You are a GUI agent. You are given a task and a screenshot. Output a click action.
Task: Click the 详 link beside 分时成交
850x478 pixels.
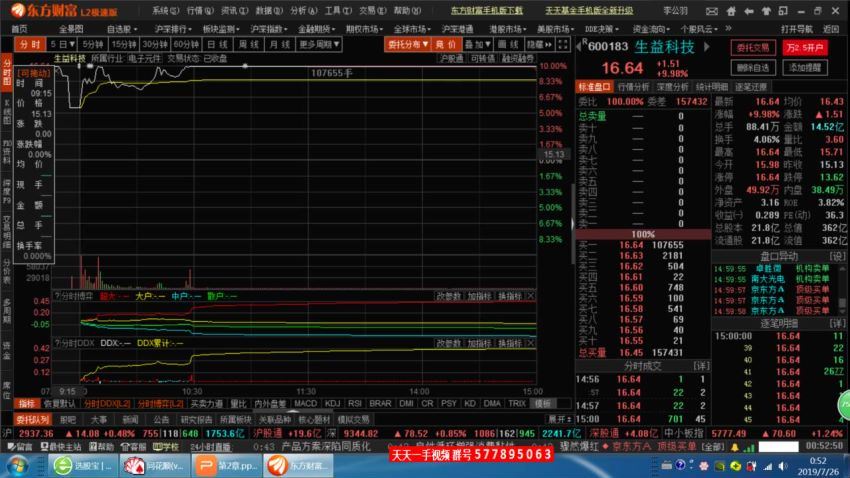701,366
